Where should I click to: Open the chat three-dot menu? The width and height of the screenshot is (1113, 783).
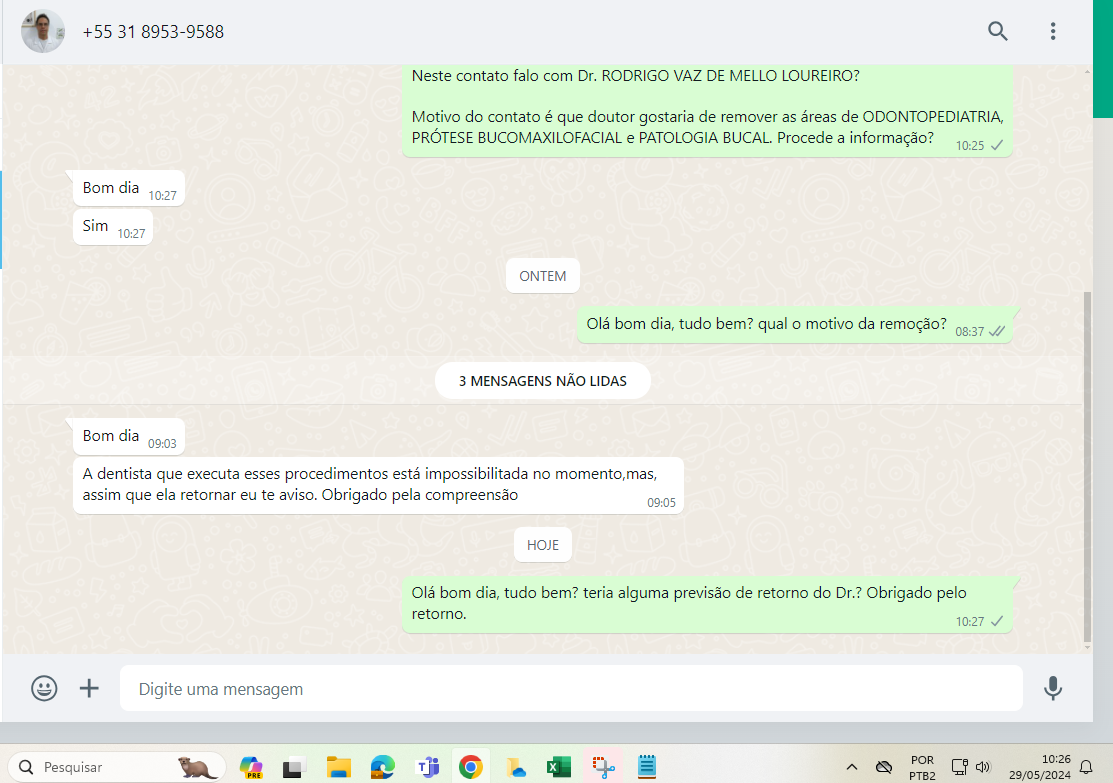1053,31
